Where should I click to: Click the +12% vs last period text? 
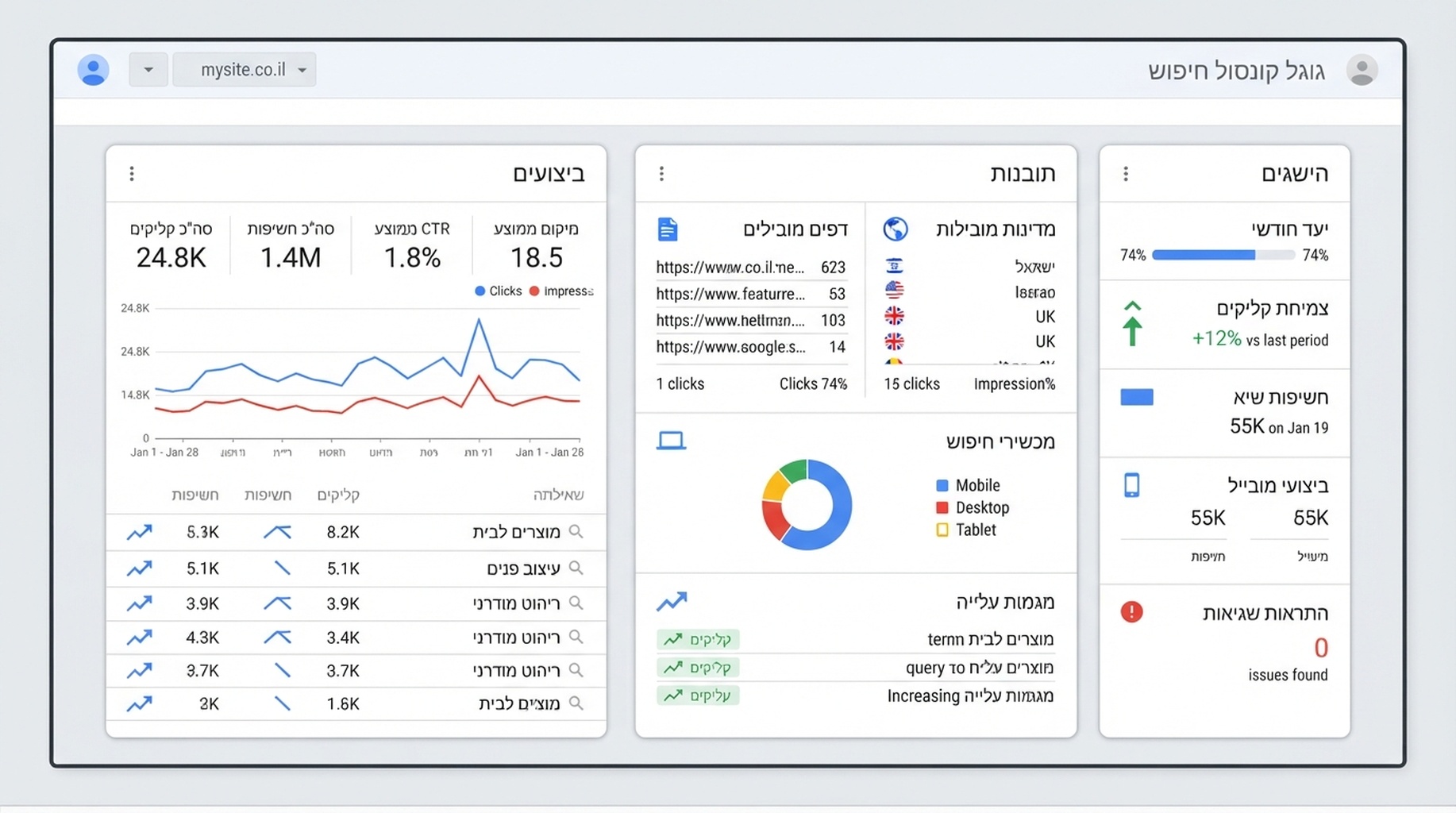tap(1260, 339)
